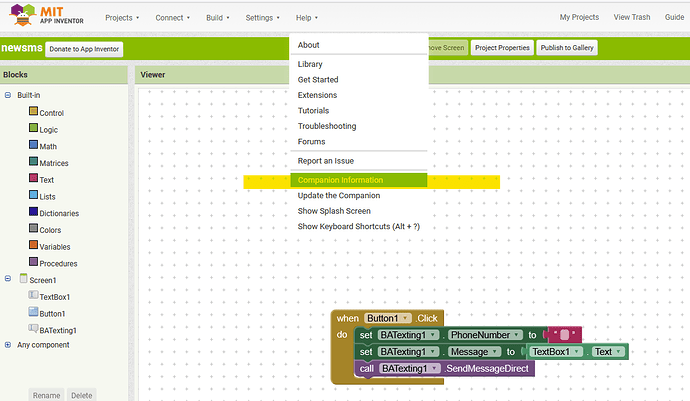Collapse the Screen1 component tree

click(x=8, y=280)
